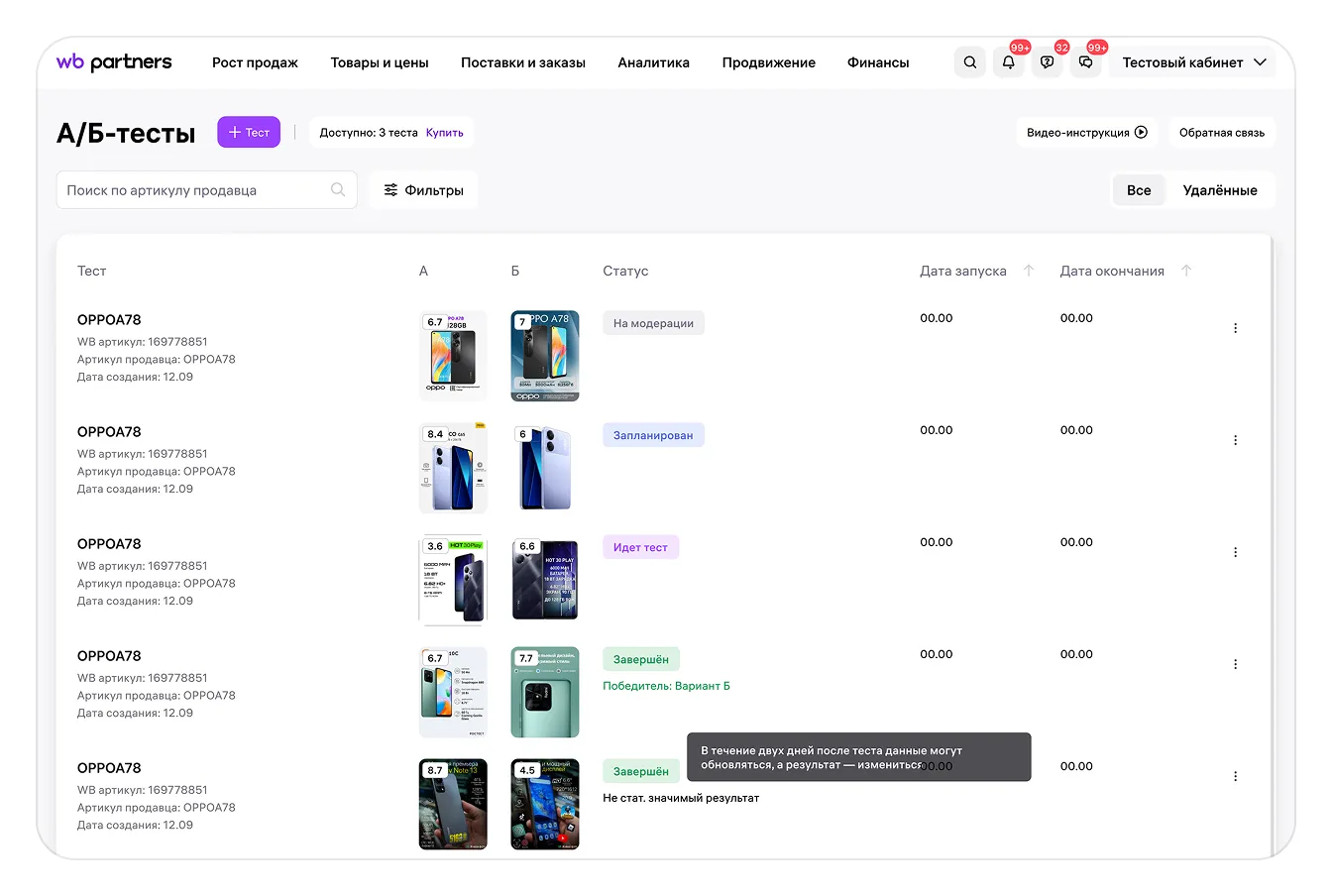Viewport: 1332px width, 896px height.
Task: Open the Финансы menu
Action: coord(878,62)
